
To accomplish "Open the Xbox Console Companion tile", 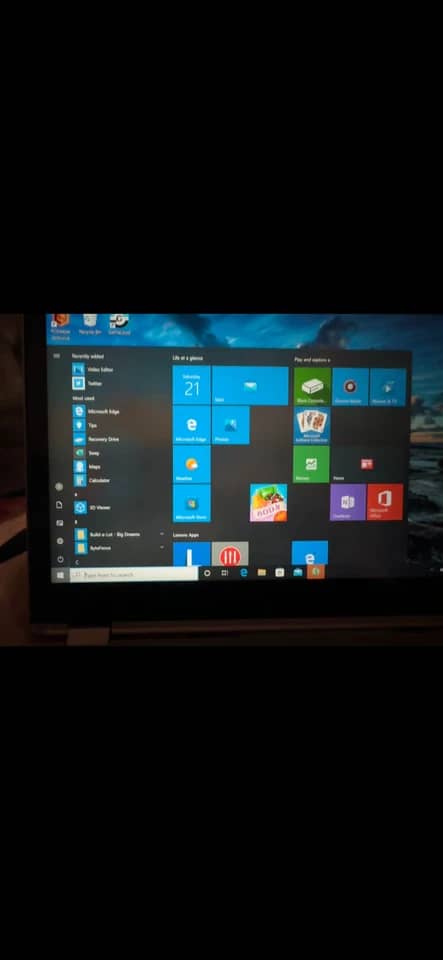I will click(312, 386).
